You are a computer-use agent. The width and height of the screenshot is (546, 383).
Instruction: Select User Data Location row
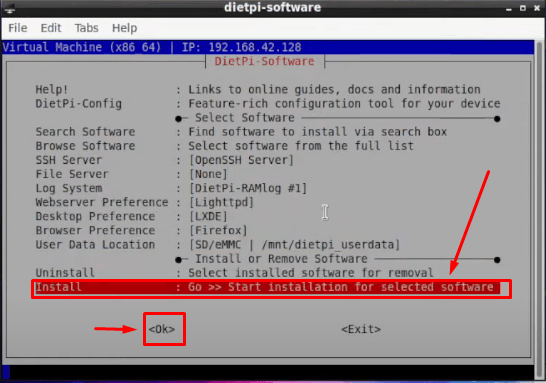pyautogui.click(x=268, y=245)
